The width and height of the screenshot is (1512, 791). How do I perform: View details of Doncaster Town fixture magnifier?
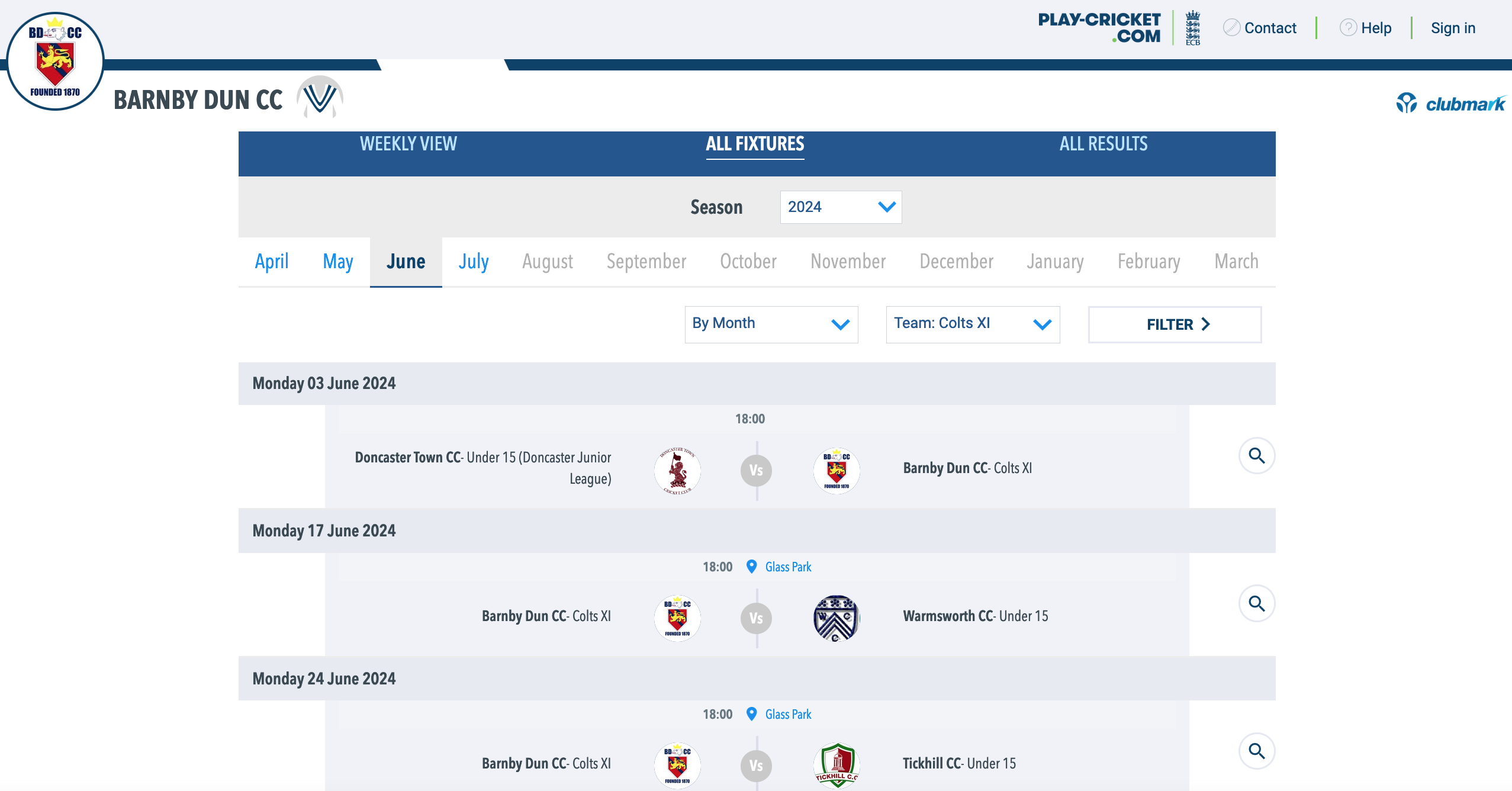pyautogui.click(x=1256, y=456)
